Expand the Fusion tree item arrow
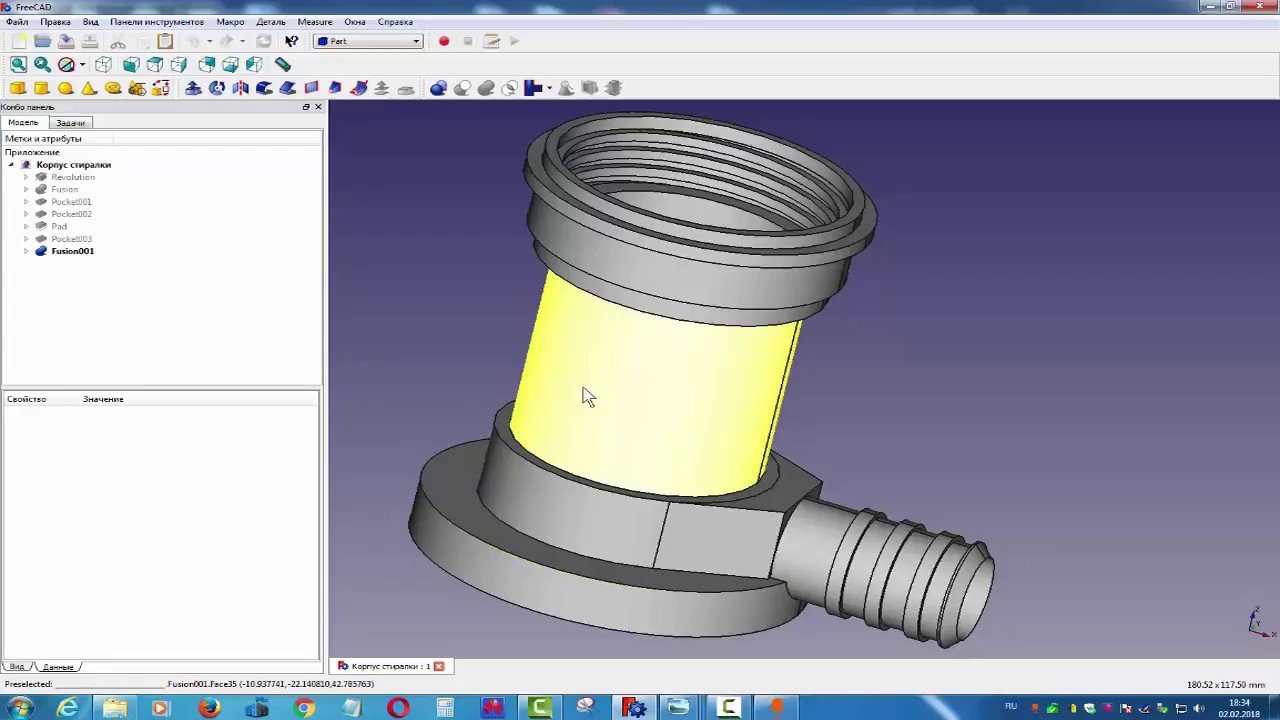Viewport: 1280px width, 720px height. [x=26, y=189]
